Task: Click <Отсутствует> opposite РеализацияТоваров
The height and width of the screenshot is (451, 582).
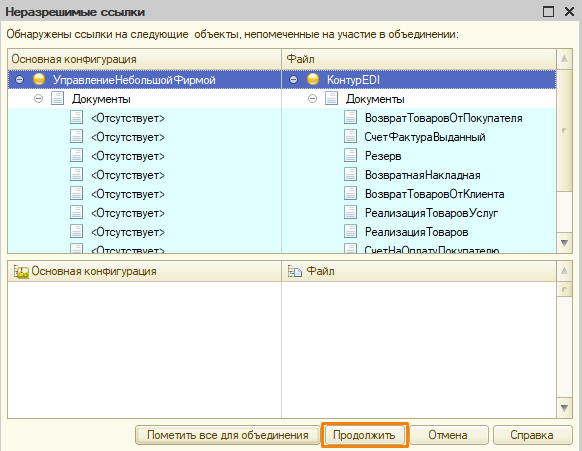Action: [x=128, y=232]
